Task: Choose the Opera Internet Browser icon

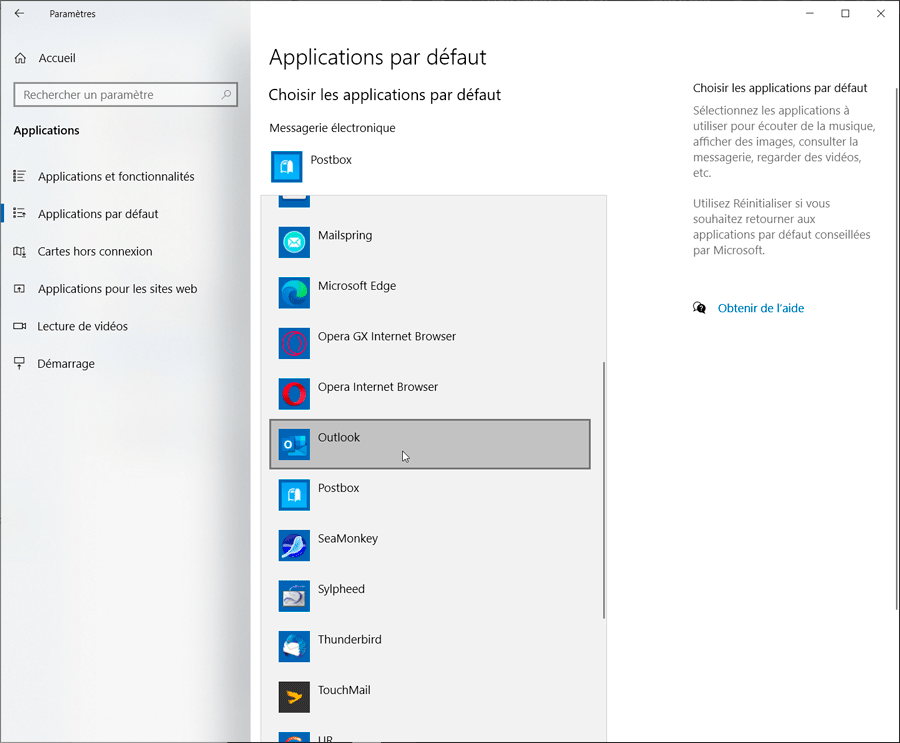Action: pos(294,394)
